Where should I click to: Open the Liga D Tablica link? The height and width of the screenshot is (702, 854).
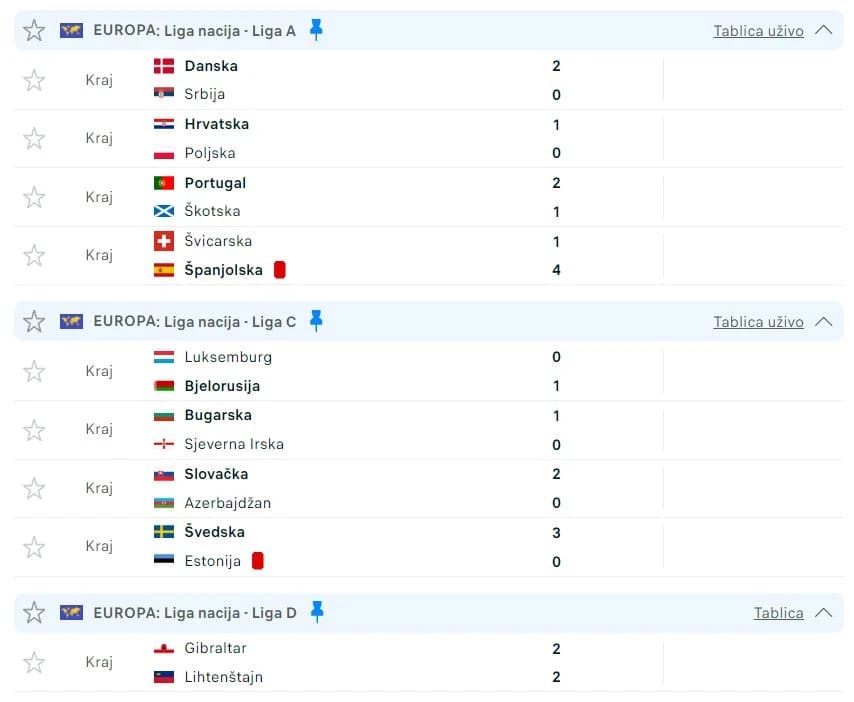[x=778, y=613]
